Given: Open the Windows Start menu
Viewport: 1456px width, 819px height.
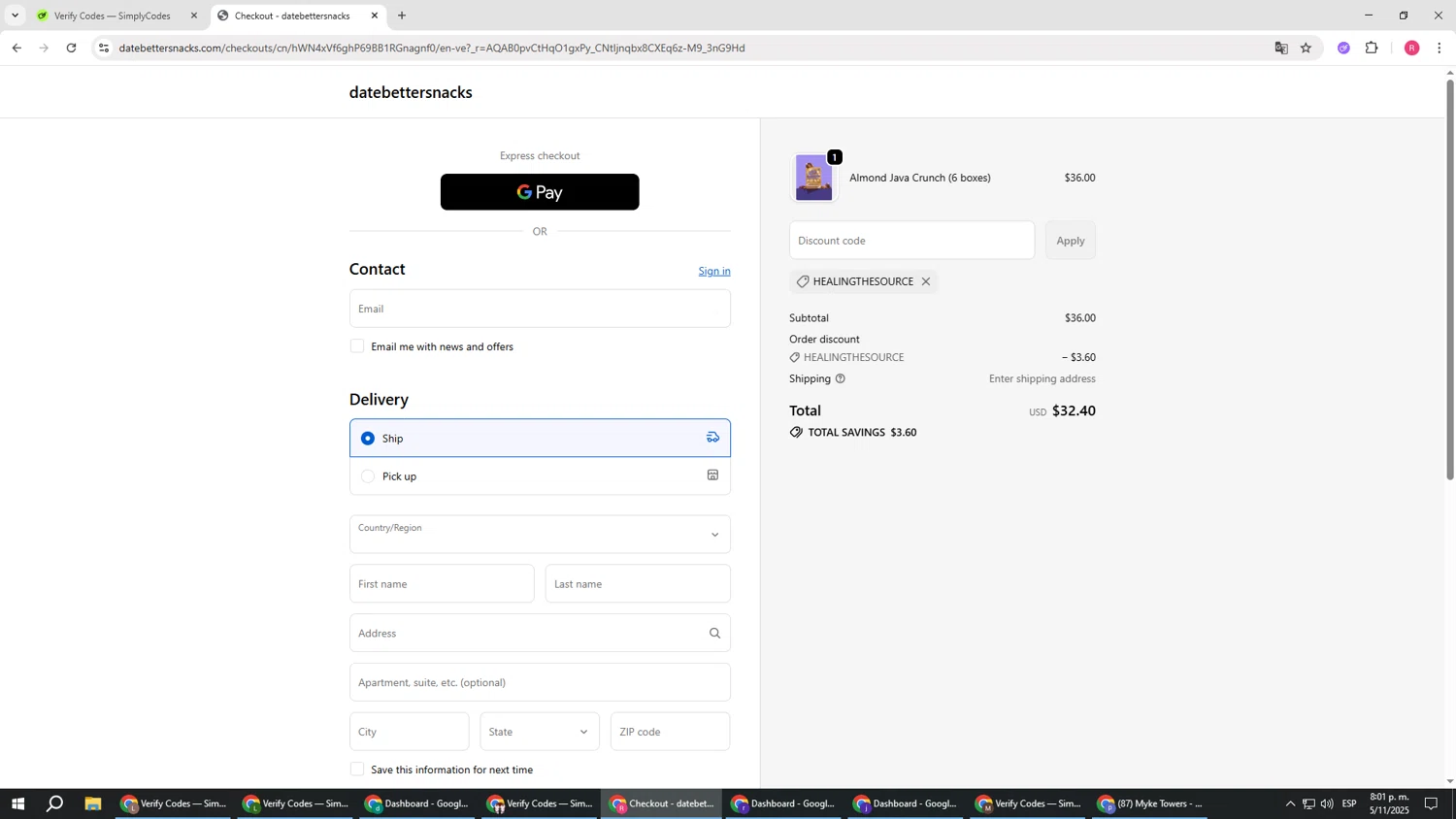Looking at the screenshot, I should [17, 803].
